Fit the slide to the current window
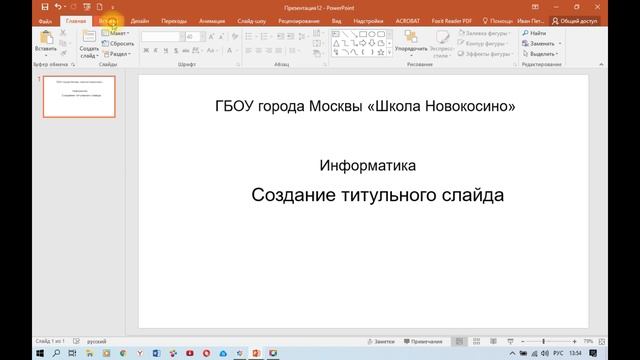The image size is (640, 360). coord(602,341)
